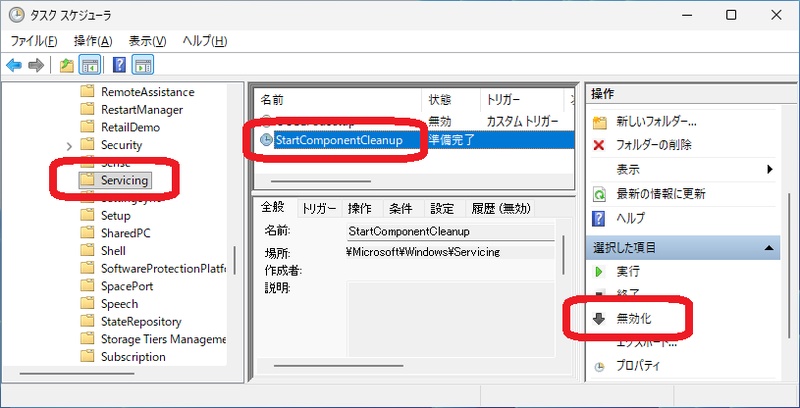
Task: Select the Subscription folder
Action: click(x=133, y=356)
